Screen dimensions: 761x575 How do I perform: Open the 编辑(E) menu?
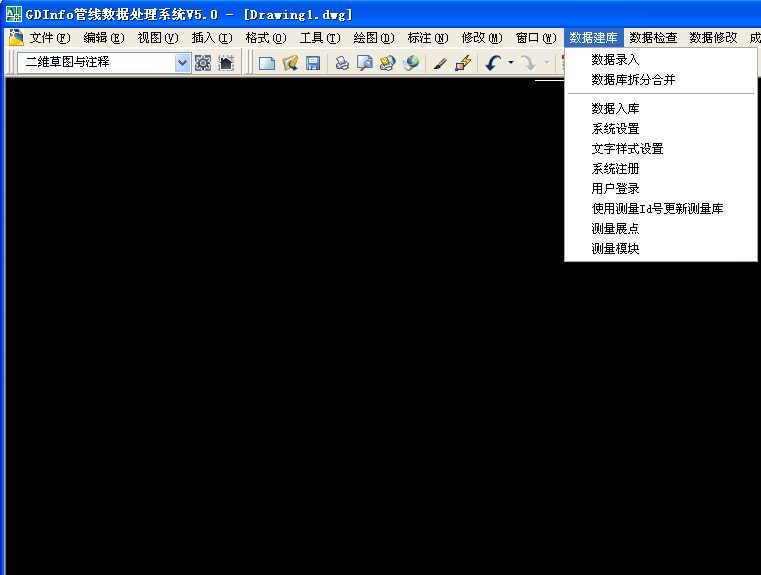(103, 38)
